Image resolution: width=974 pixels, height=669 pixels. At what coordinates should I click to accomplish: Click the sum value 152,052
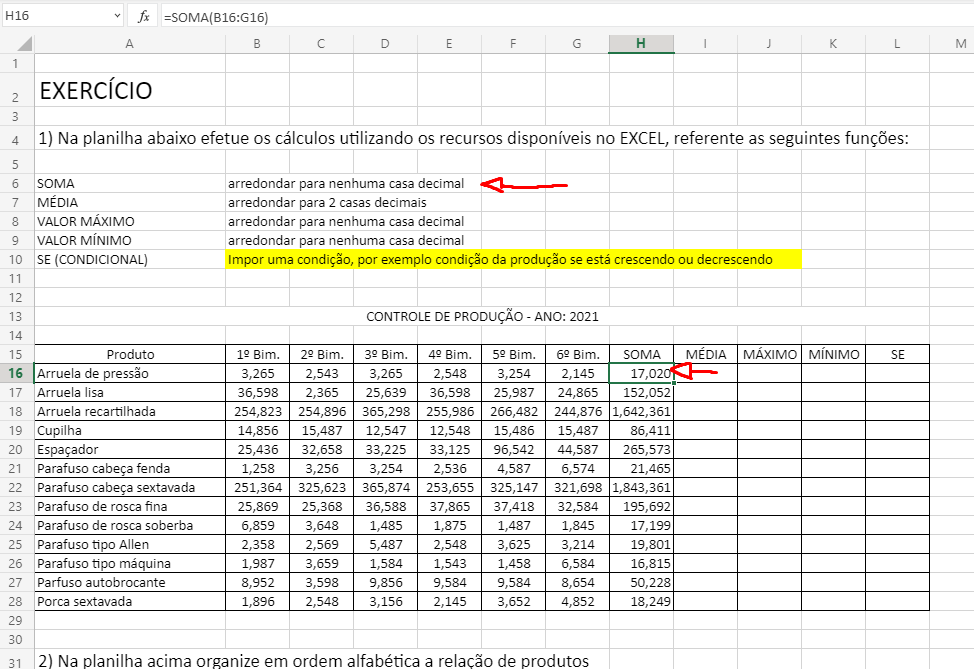point(642,393)
